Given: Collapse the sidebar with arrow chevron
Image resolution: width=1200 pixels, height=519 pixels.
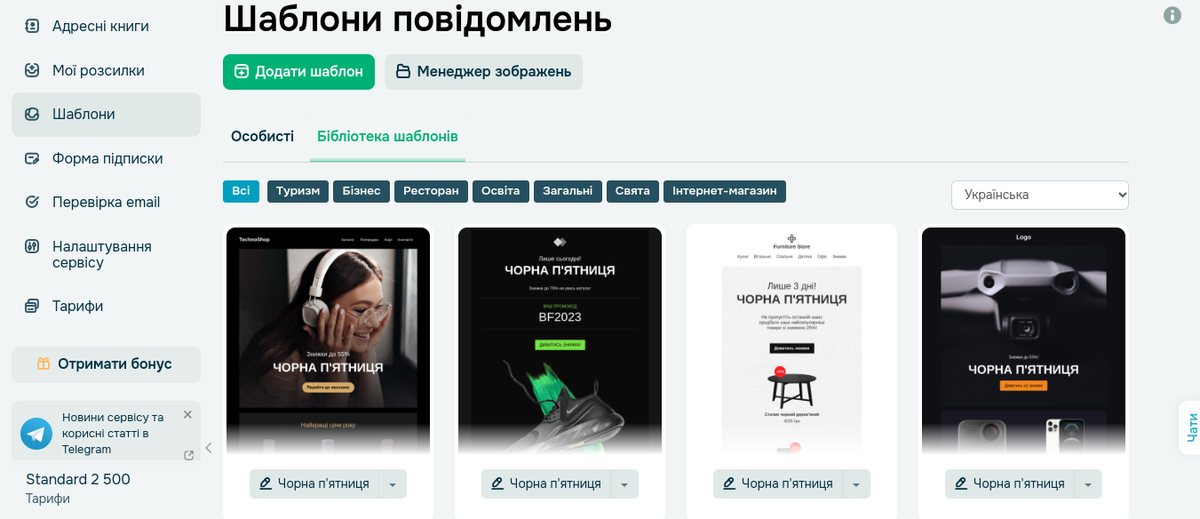Looking at the screenshot, I should [208, 448].
